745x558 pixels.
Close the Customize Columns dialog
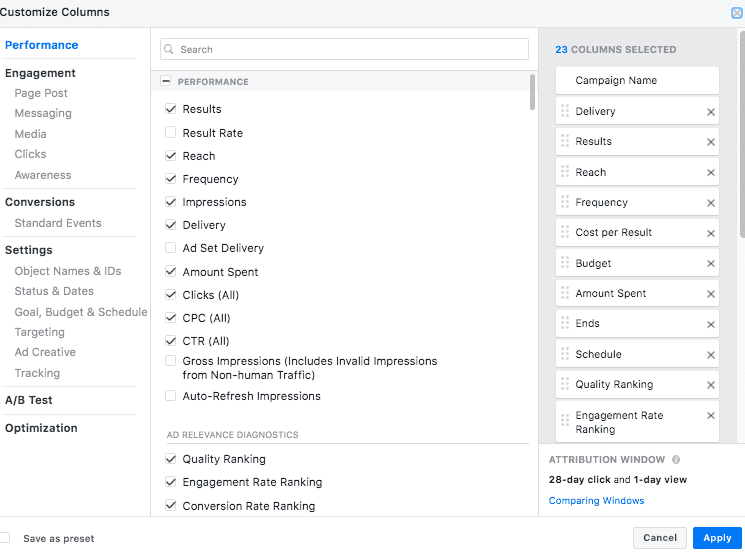[737, 13]
